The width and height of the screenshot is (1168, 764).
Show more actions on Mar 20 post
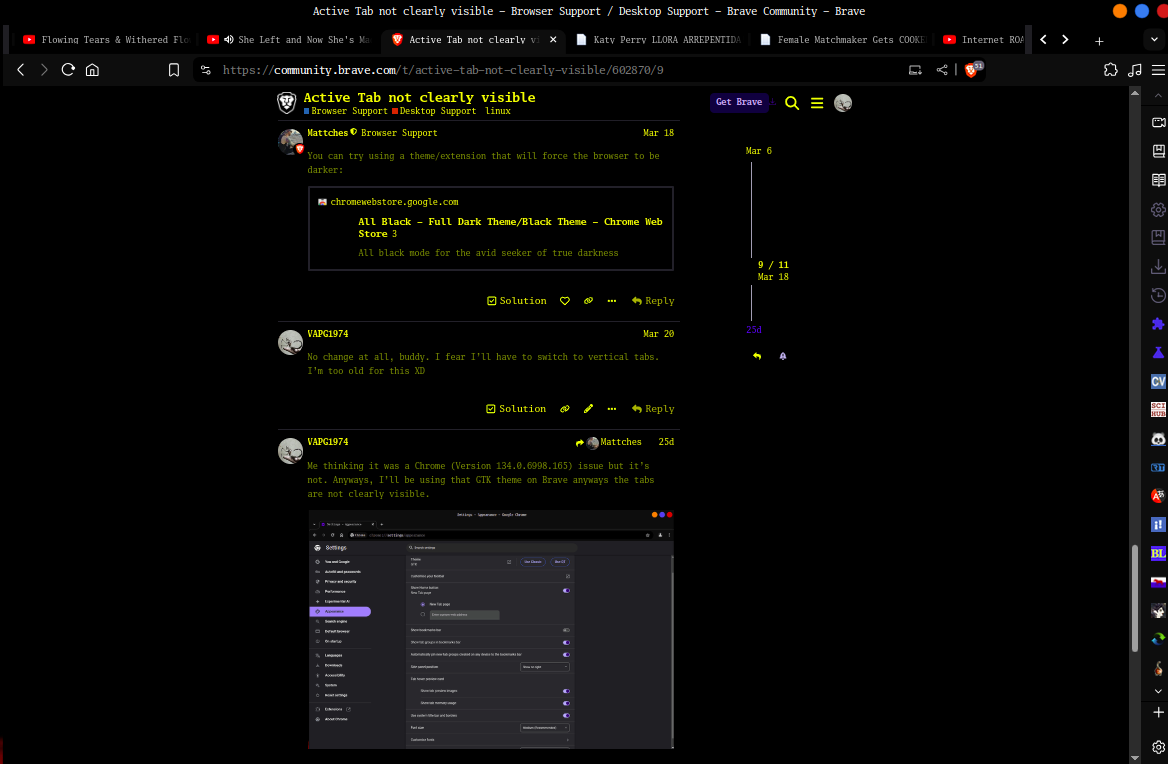[x=612, y=409]
